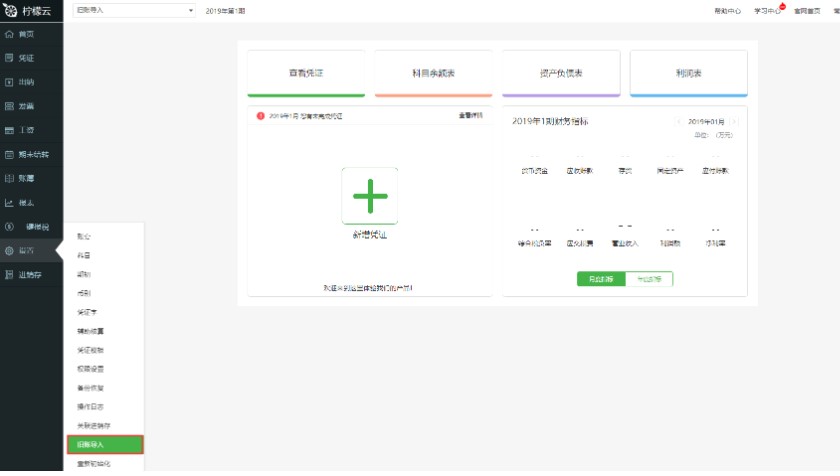The height and width of the screenshot is (476, 840).
Task: Open 关联进销存 in the settings submenu
Action: tap(94, 426)
